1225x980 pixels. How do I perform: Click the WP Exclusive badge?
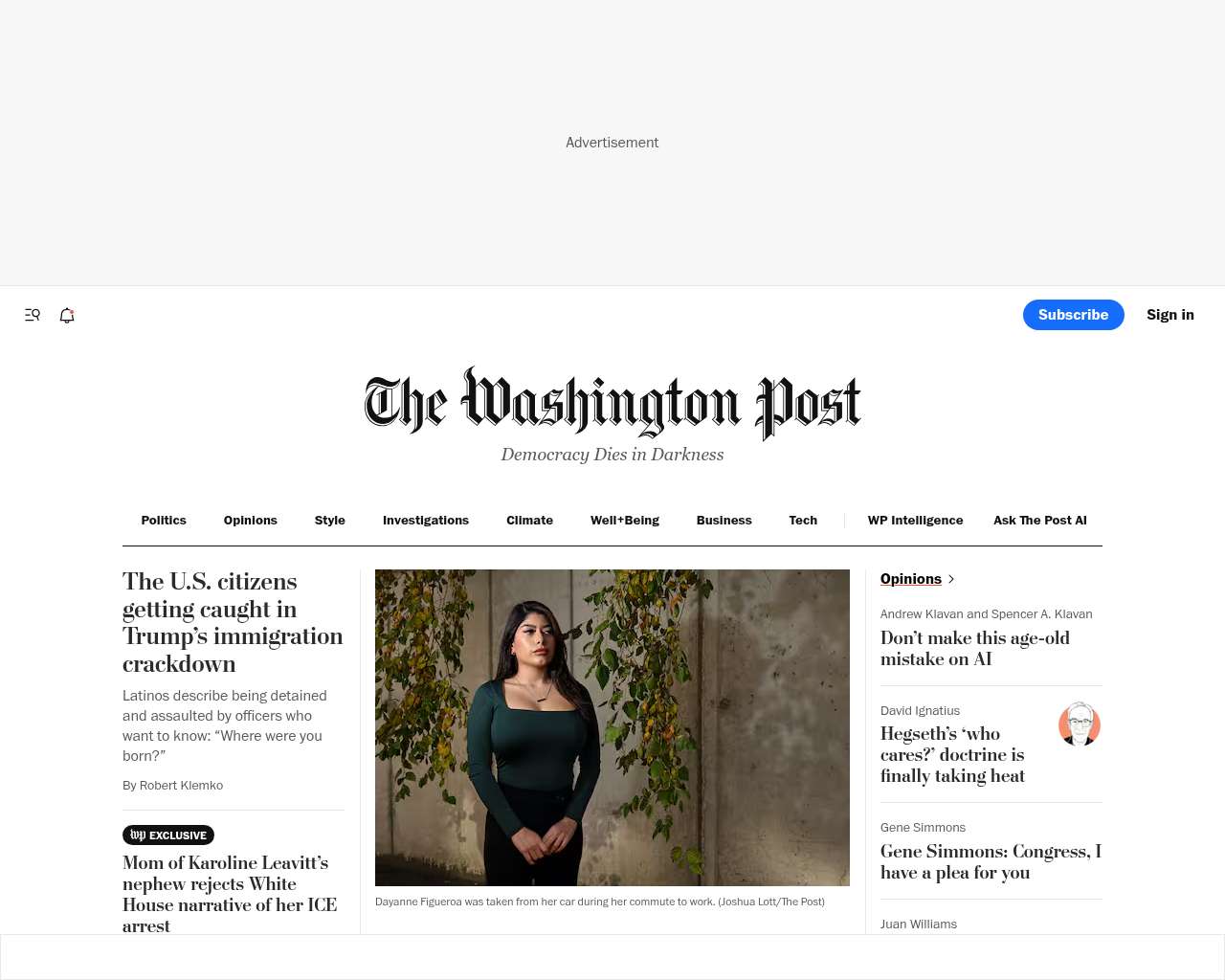click(168, 835)
